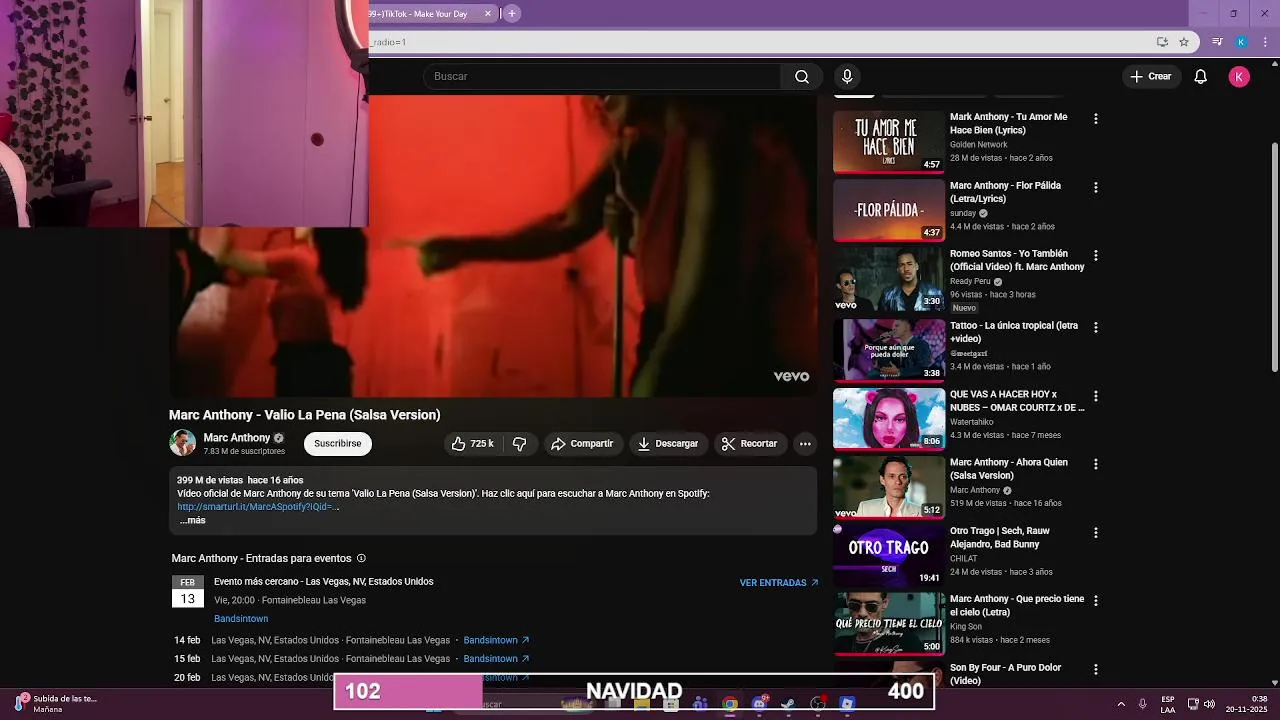This screenshot has width=1280, height=720.
Task: Open Romeo Santos Yo También thumbnail
Action: coord(889,279)
